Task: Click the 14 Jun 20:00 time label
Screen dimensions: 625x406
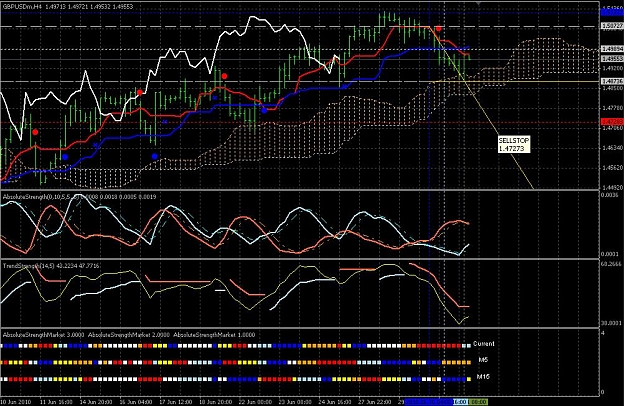Action: 96,402
